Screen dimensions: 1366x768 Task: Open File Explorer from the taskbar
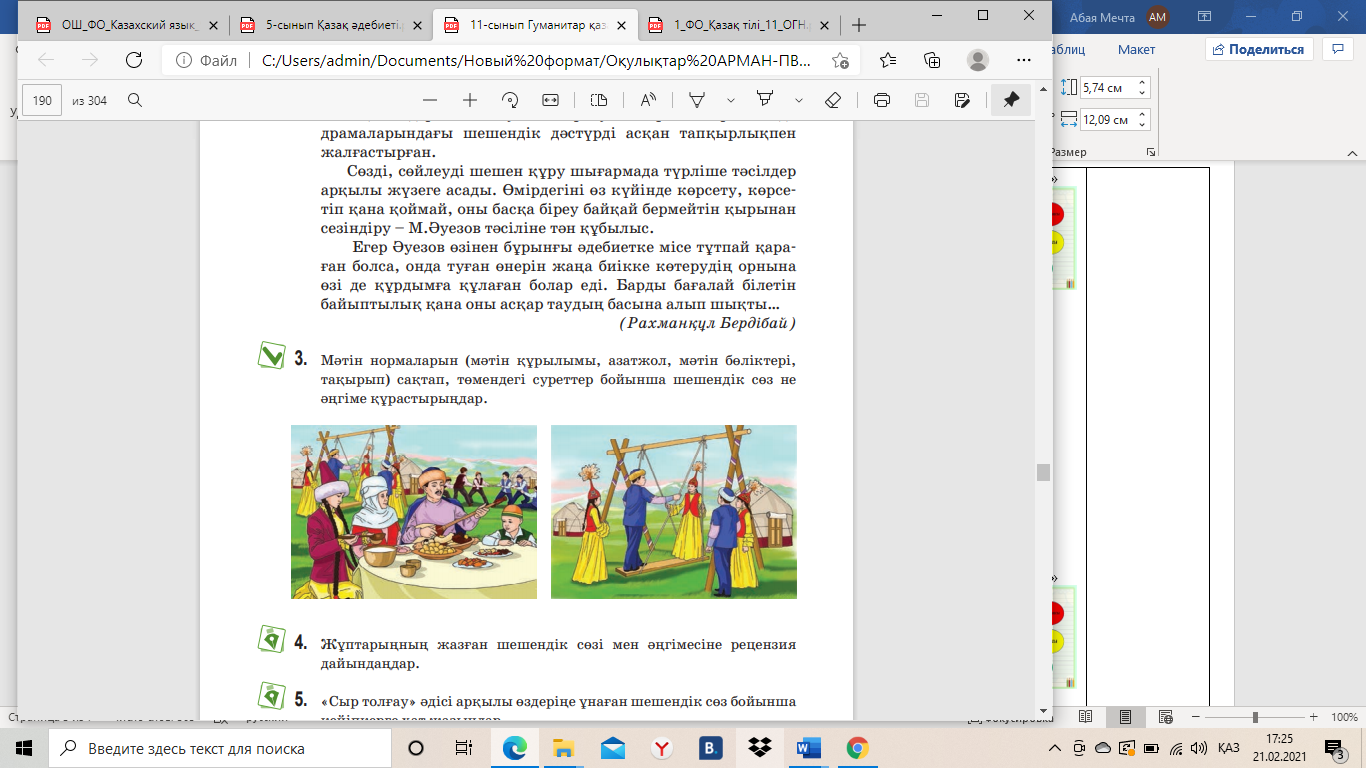click(x=564, y=748)
